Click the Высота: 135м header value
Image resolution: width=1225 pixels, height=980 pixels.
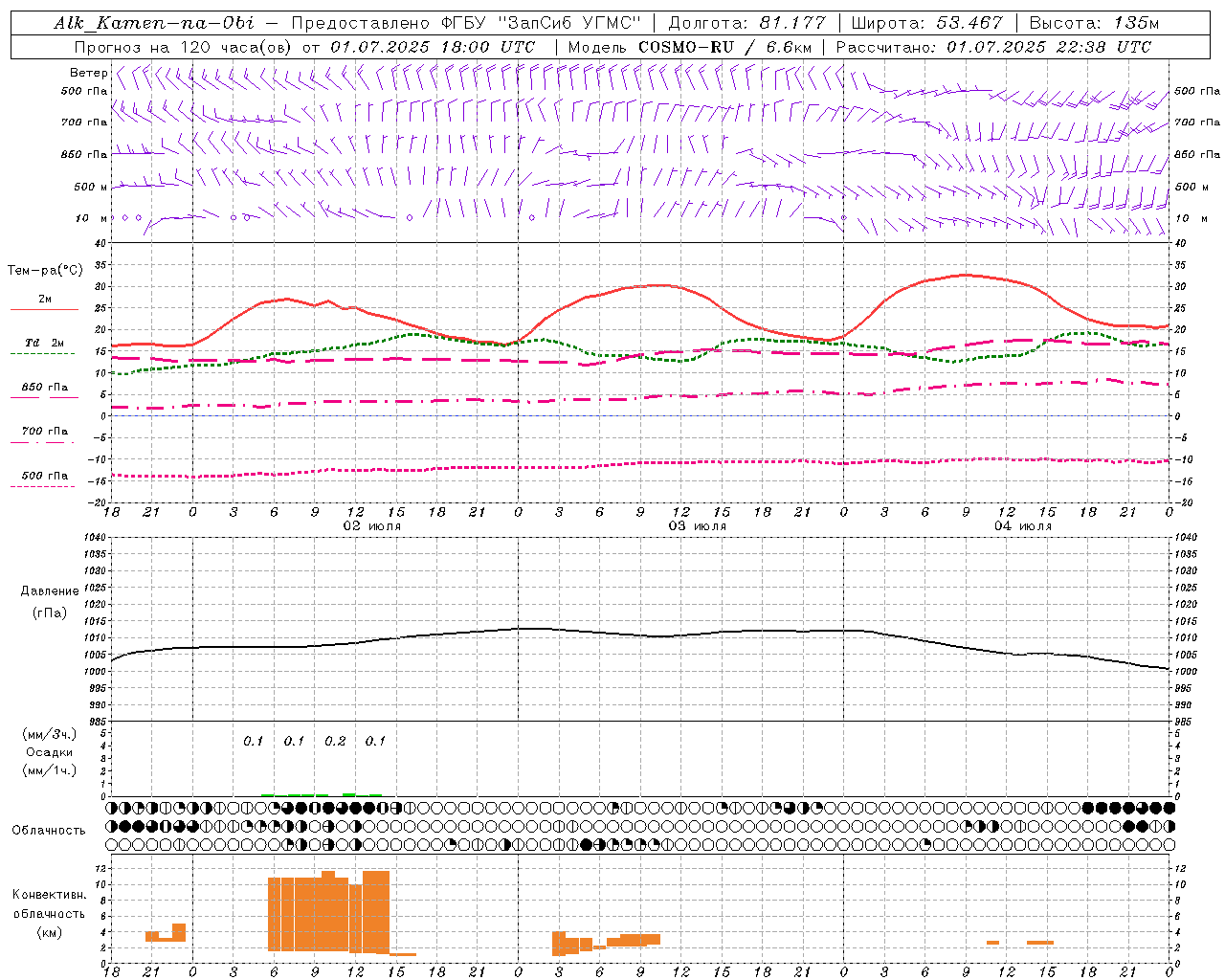click(1094, 23)
